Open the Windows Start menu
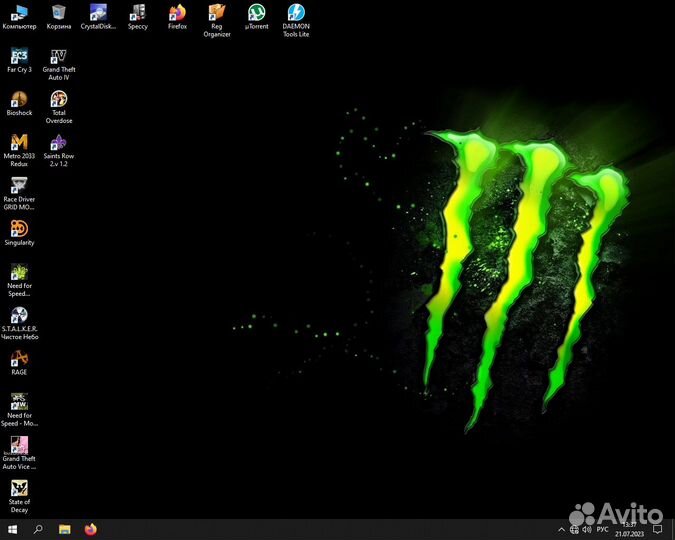This screenshot has width=675, height=540. coord(13,529)
